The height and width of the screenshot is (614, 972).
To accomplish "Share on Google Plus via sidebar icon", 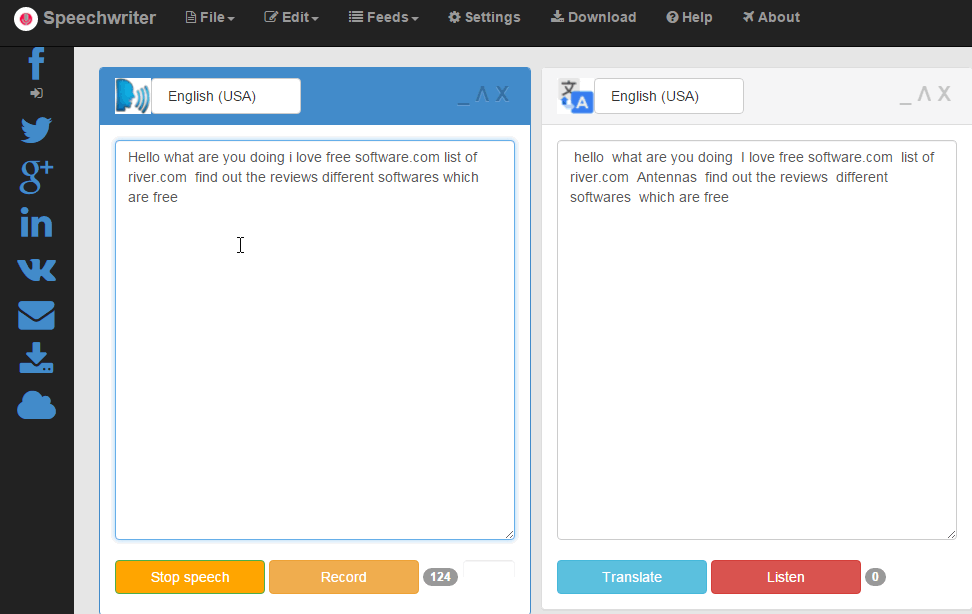I will [37, 177].
